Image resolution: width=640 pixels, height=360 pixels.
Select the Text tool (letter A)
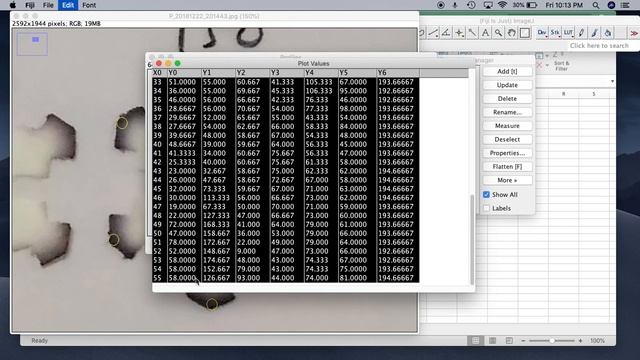click(x=485, y=33)
